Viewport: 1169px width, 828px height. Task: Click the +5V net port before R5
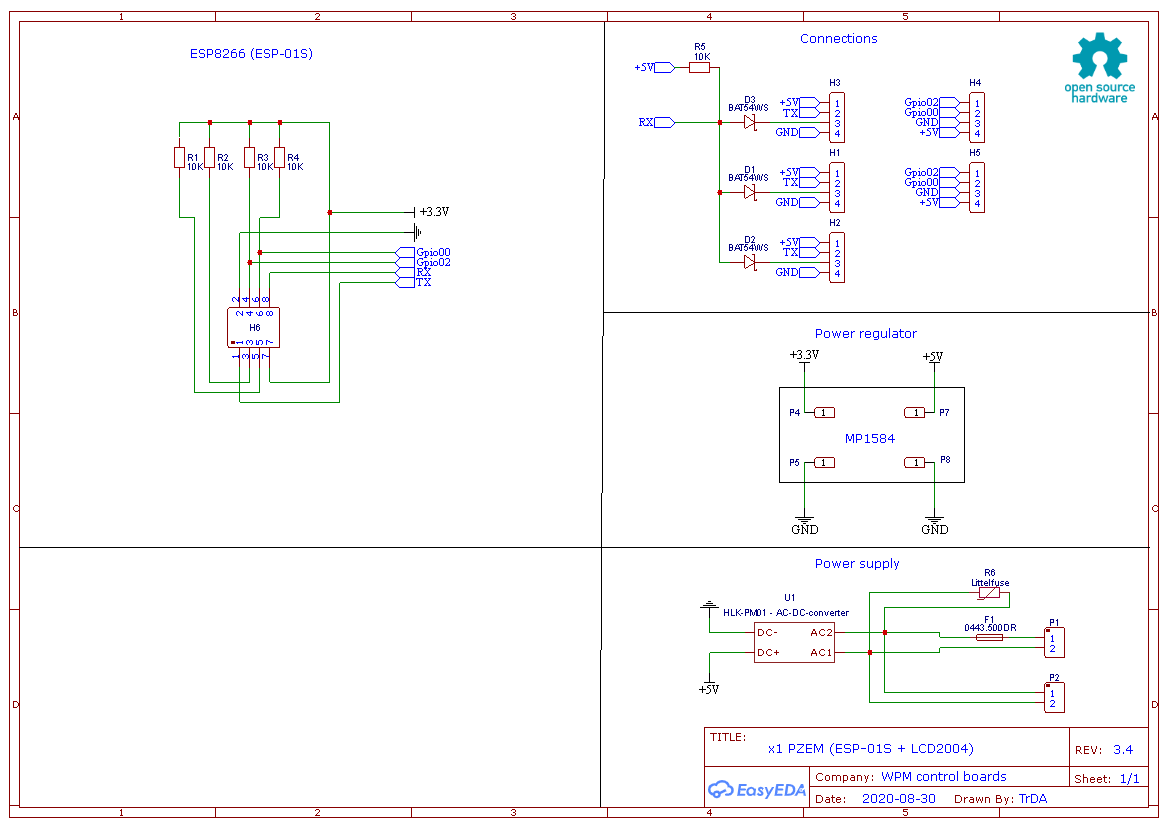(655, 67)
